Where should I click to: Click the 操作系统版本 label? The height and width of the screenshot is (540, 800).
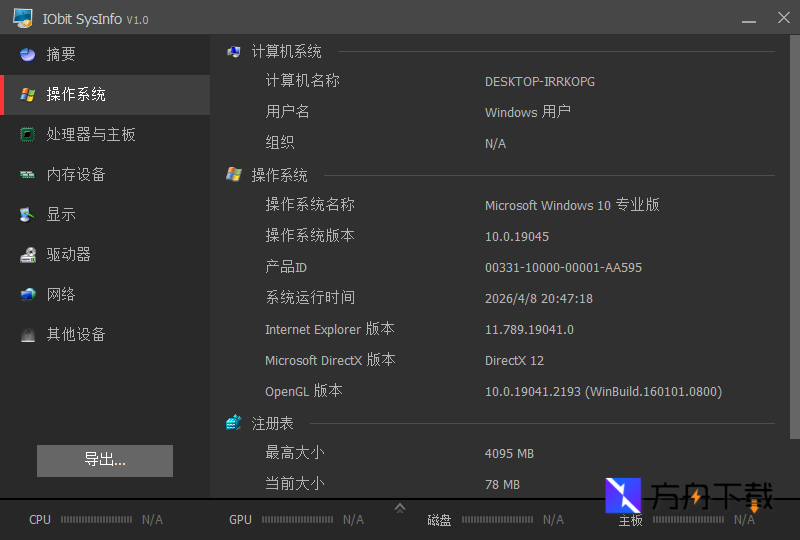pyautogui.click(x=310, y=235)
